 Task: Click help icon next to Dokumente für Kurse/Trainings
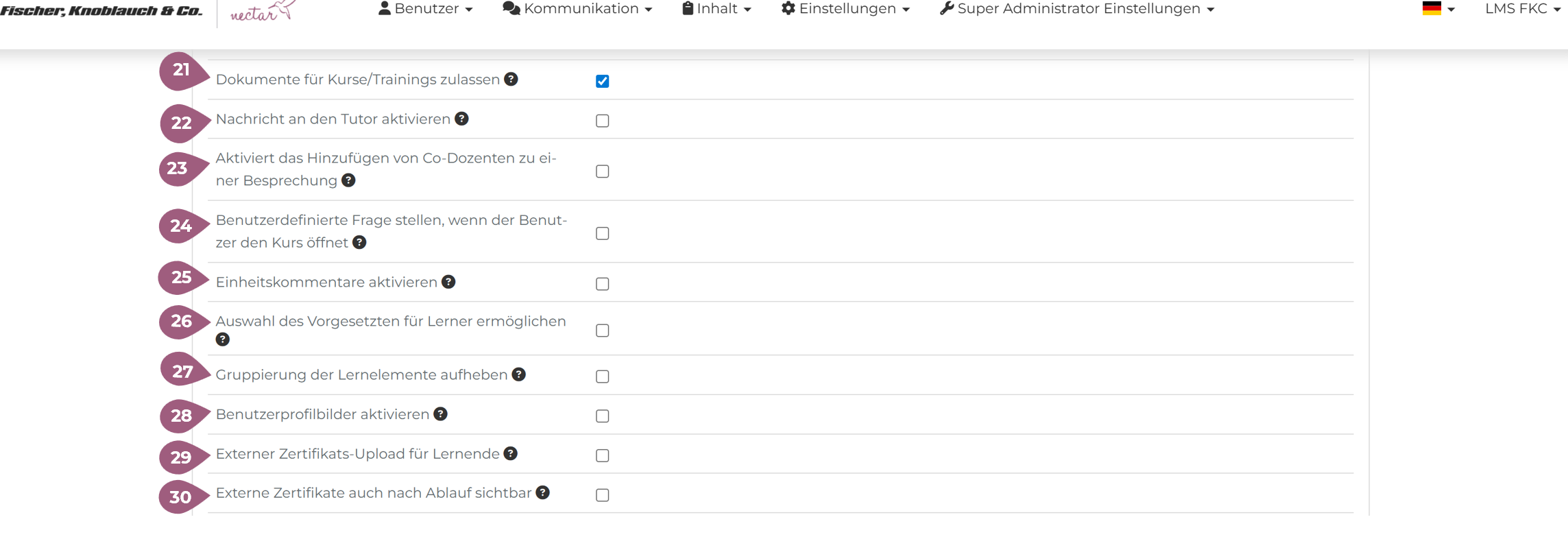point(511,80)
